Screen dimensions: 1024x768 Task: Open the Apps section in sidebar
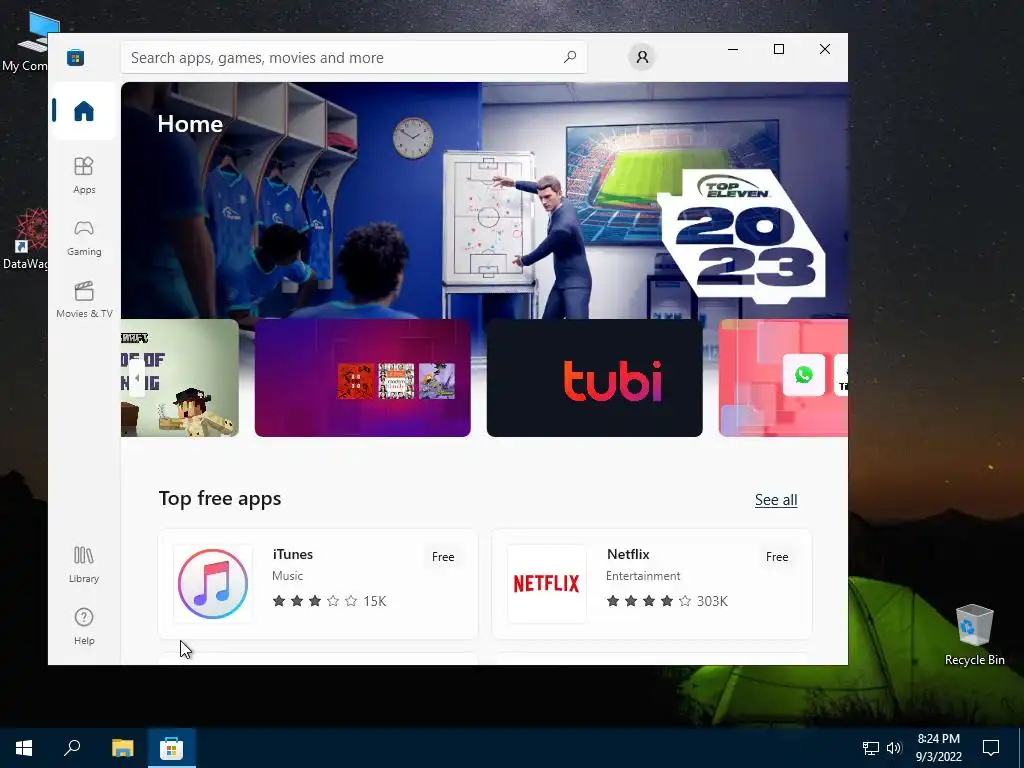[x=84, y=175]
